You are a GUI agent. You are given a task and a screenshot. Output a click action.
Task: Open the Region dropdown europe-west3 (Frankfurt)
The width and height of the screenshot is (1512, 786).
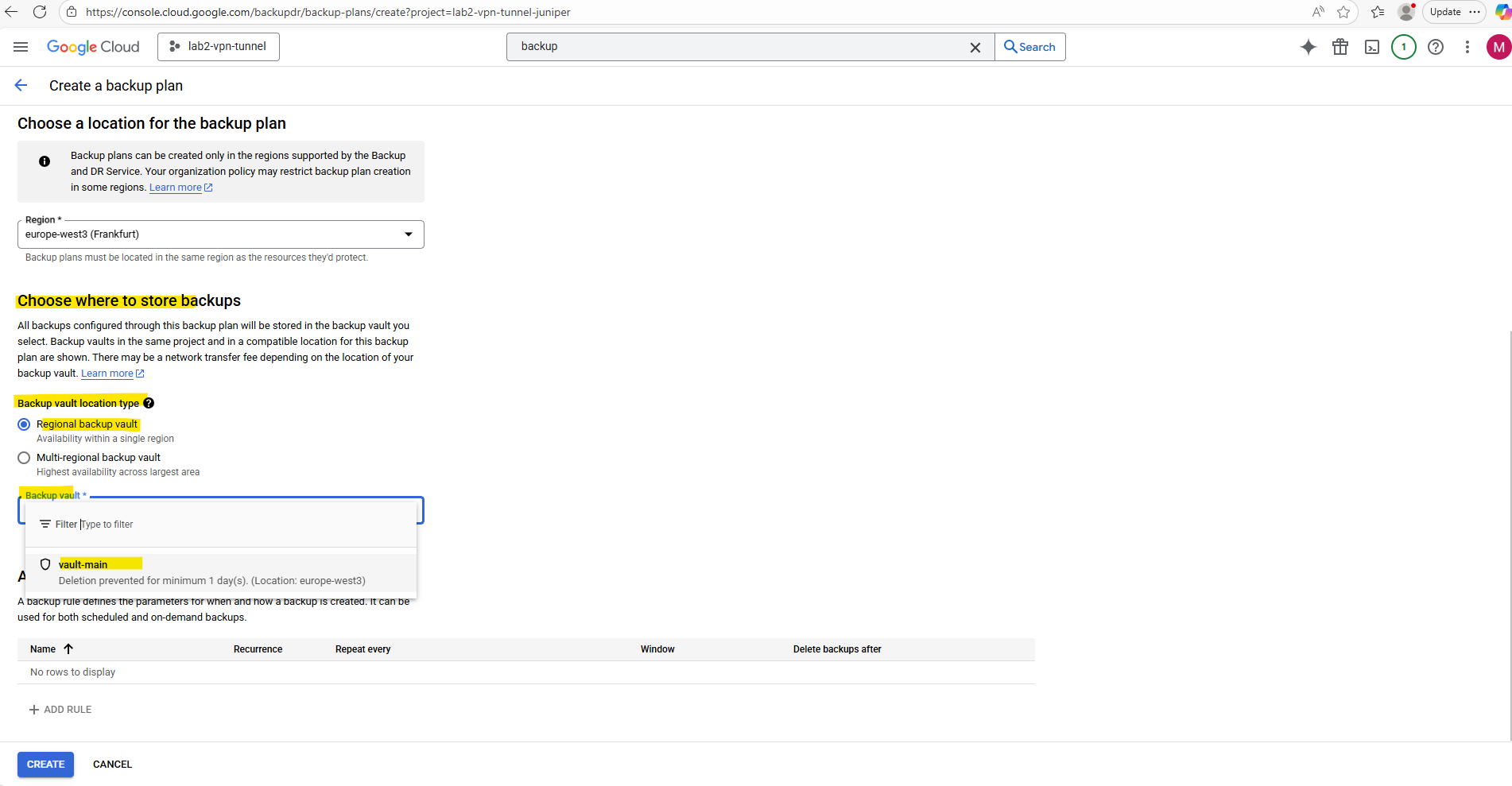click(221, 234)
